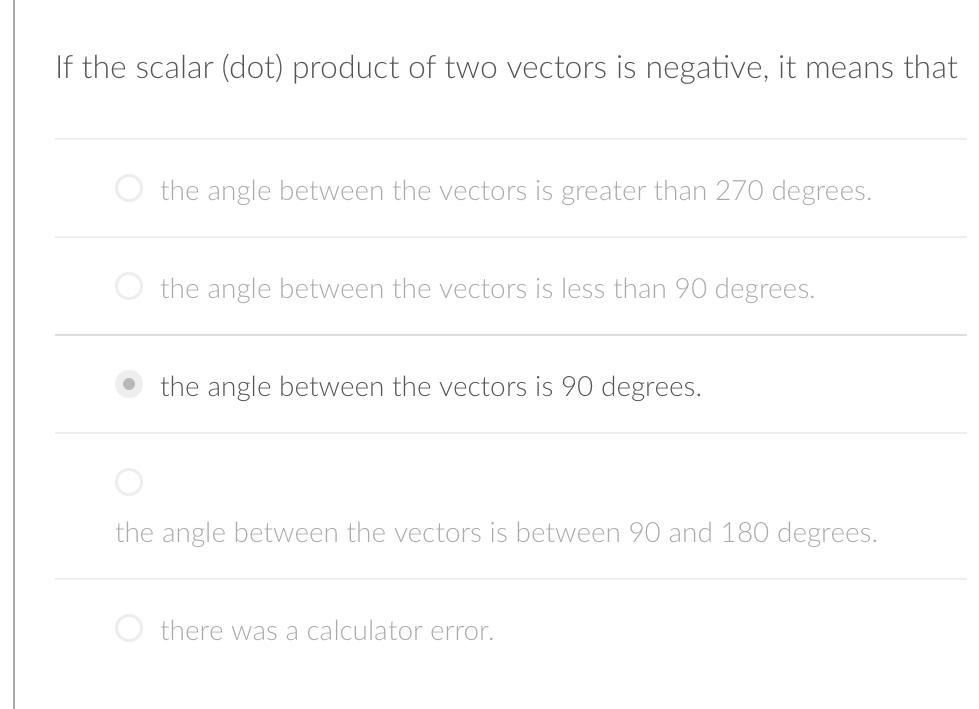This screenshot has height=709, width=979.
Task: Select the 'between 90 and 180 degrees' radio button
Action: [x=129, y=481]
